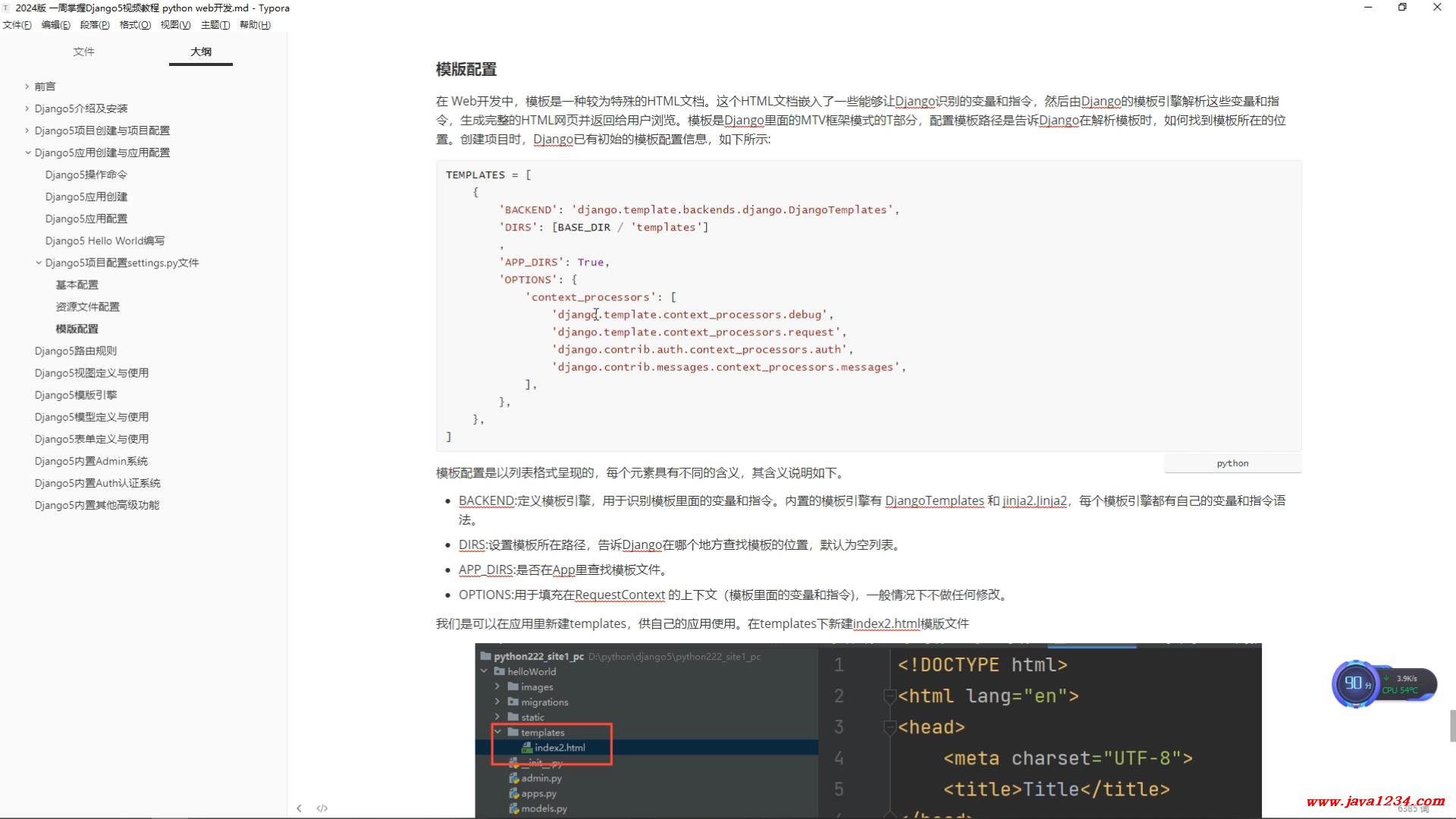
Task: Click the collapse sidebar arrow icon
Action: tap(299, 808)
